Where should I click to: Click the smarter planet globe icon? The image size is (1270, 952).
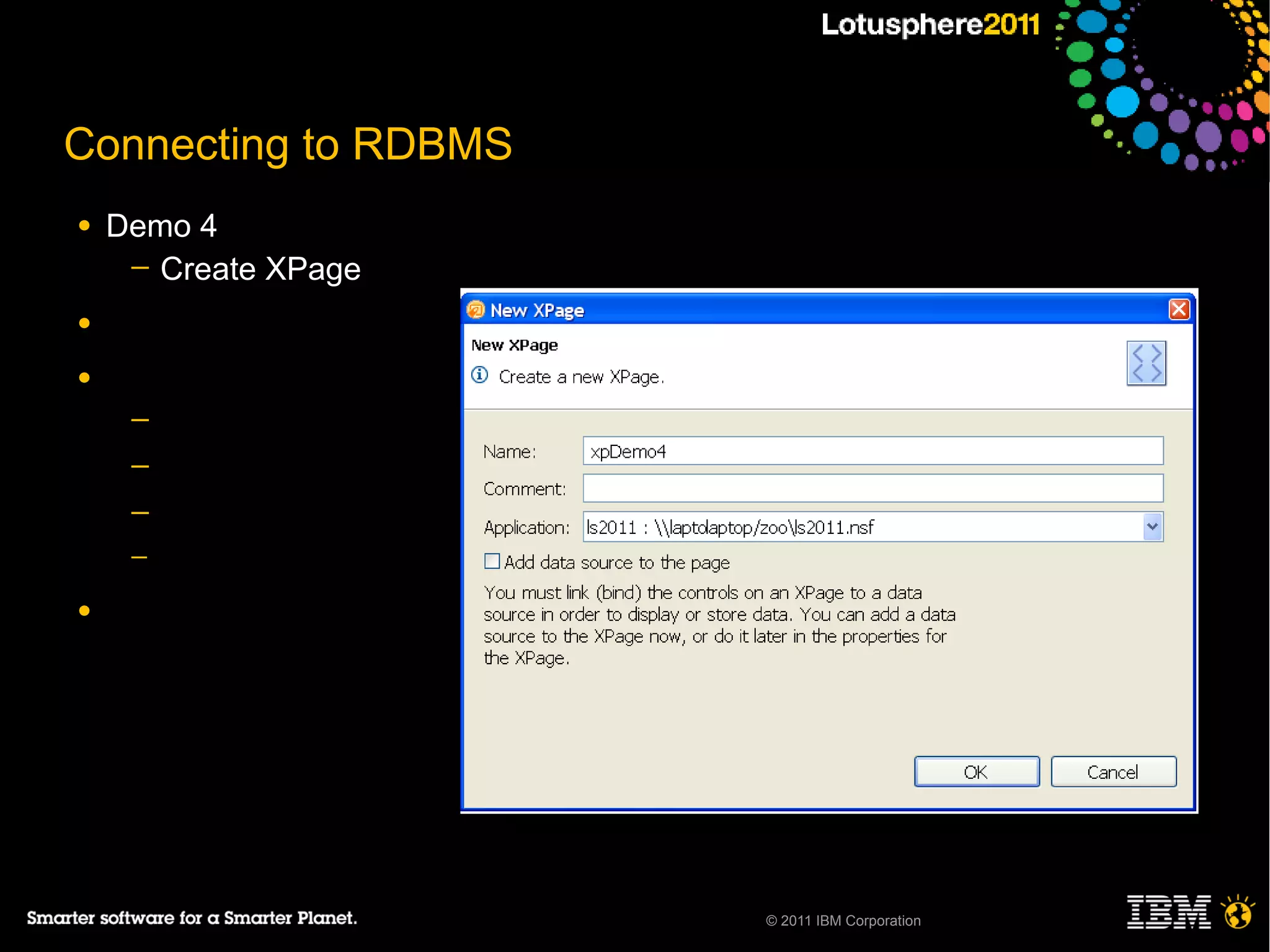(1238, 912)
